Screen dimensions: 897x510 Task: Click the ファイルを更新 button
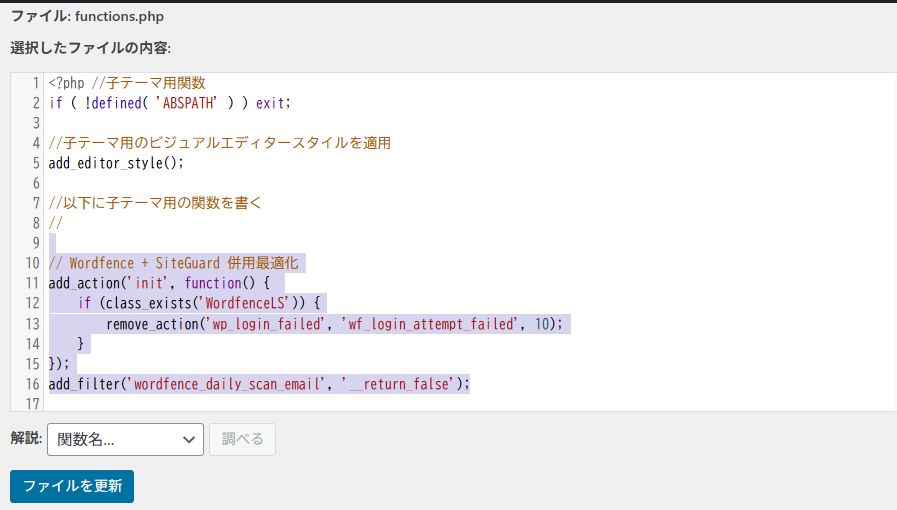(72, 486)
